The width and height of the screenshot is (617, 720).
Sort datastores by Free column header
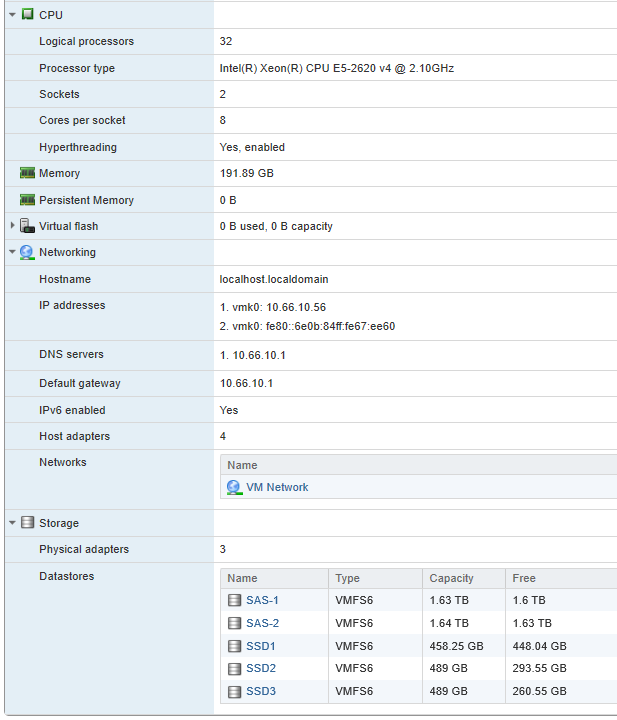(x=526, y=579)
